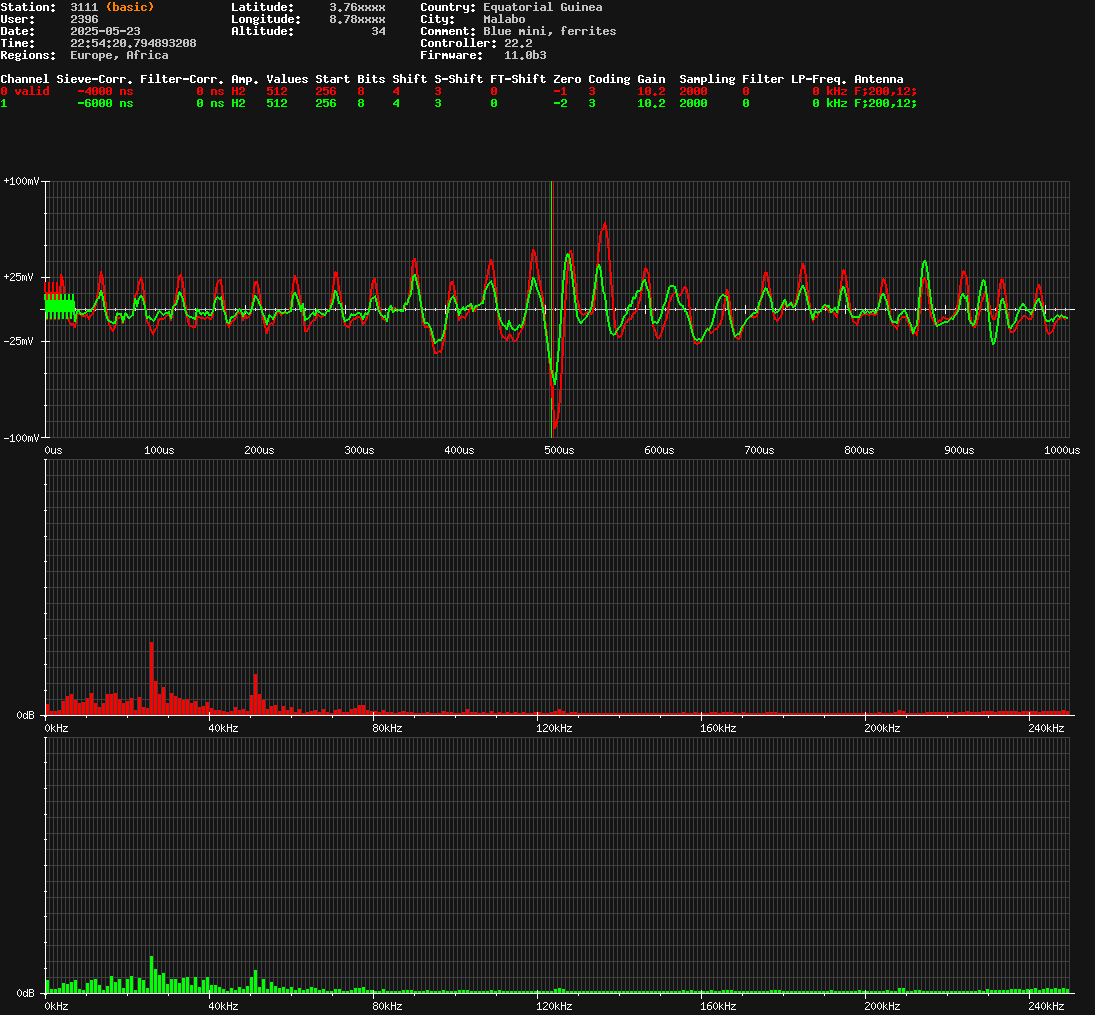Click the station number 3111

pos(84,7)
